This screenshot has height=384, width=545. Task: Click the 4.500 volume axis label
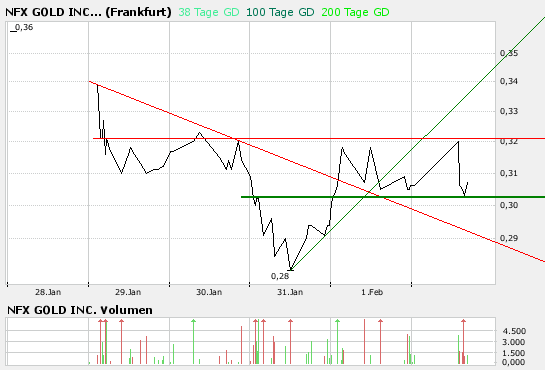point(514,331)
